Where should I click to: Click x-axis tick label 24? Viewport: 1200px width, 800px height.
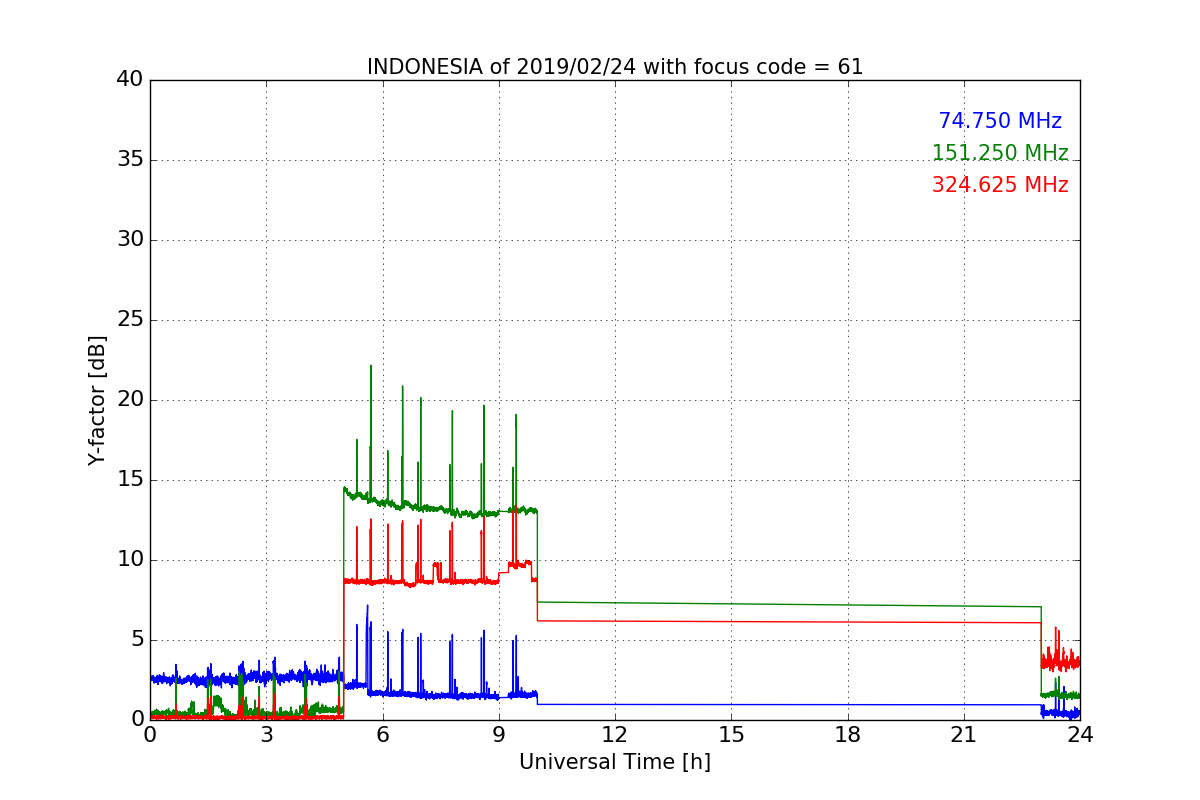[1080, 734]
